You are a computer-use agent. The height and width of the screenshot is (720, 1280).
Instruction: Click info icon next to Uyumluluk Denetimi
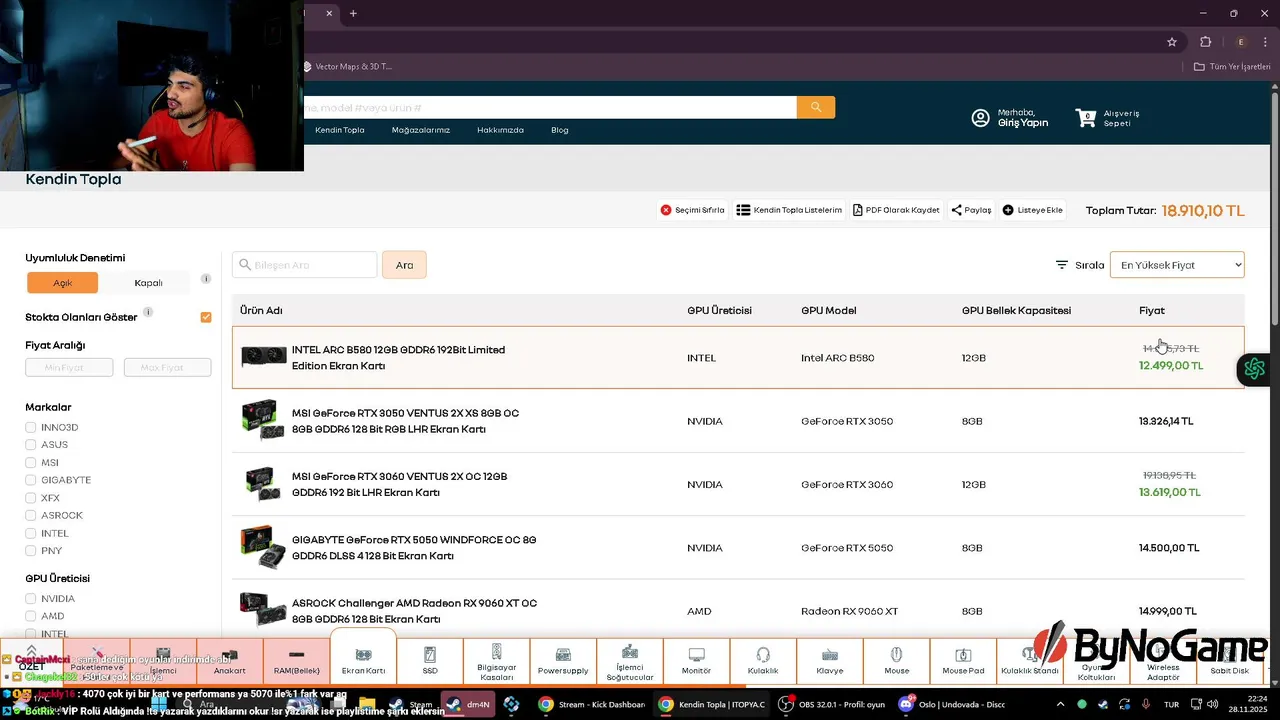(x=206, y=279)
